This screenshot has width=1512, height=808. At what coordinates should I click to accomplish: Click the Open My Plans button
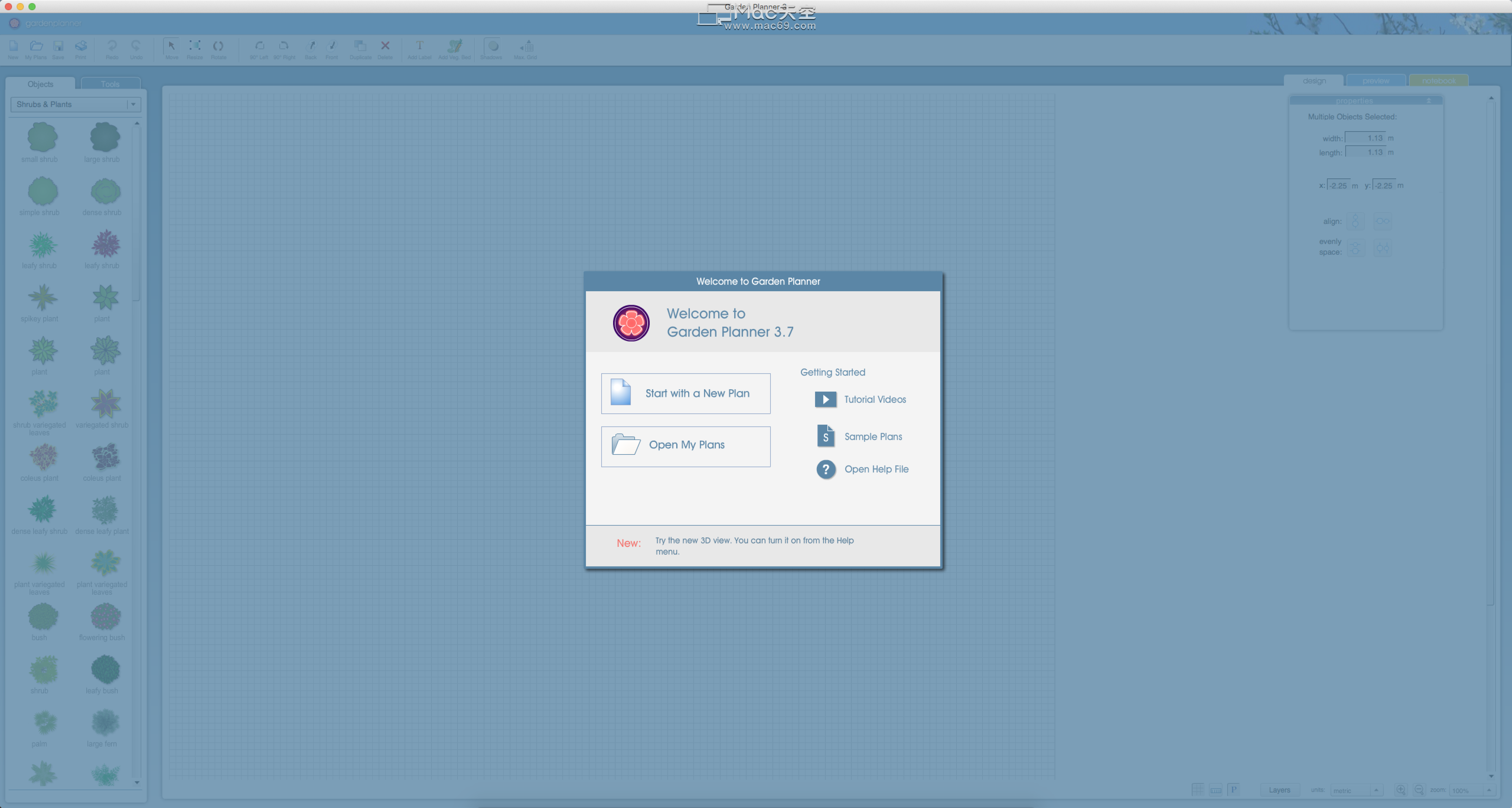point(686,447)
